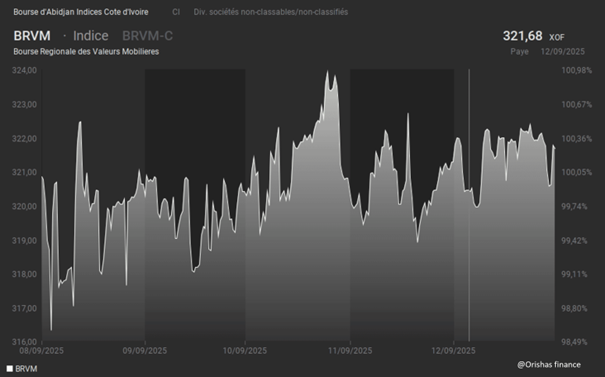Screen dimensions: 605x377
Task: Click the 324,00 price axis label
Action: tap(24, 71)
